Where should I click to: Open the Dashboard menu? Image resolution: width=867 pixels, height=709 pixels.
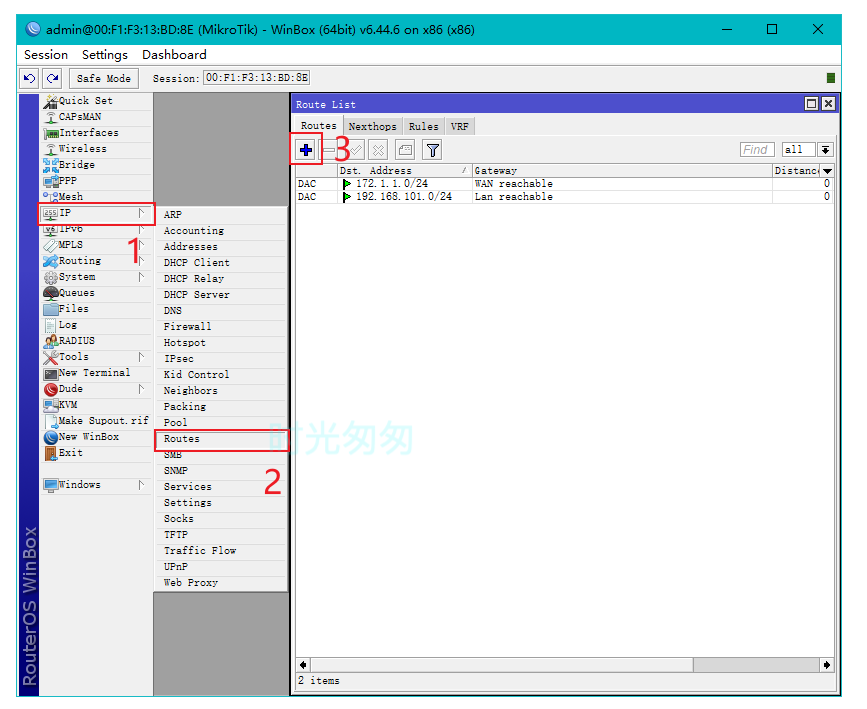(174, 55)
